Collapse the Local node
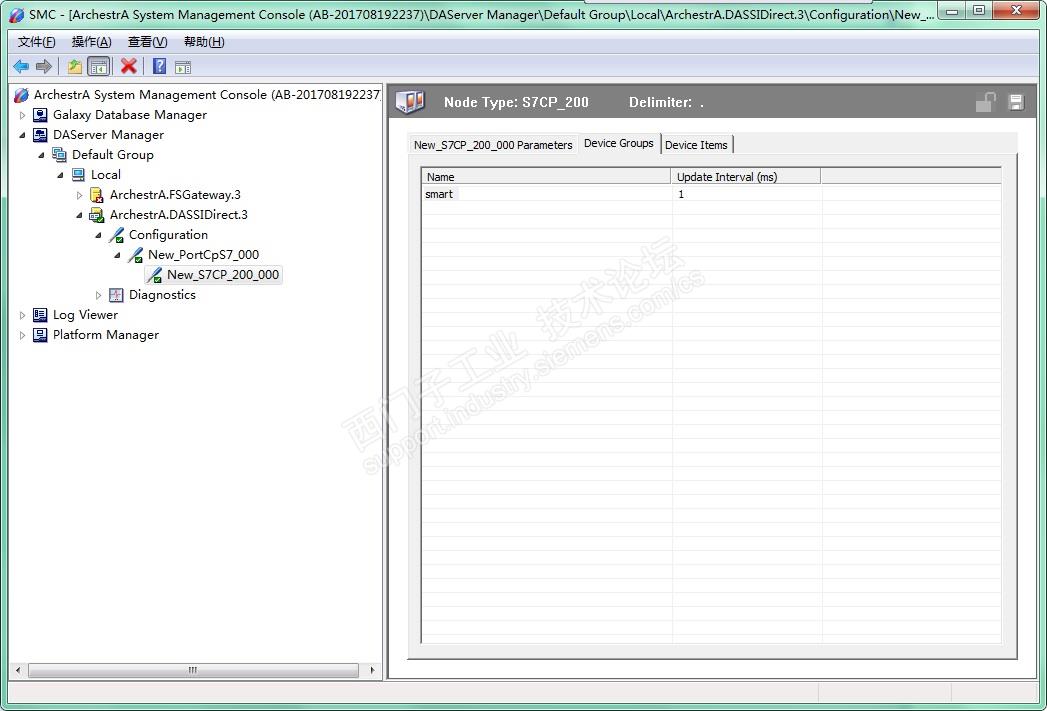Viewport: 1047px width, 711px height. click(x=60, y=175)
